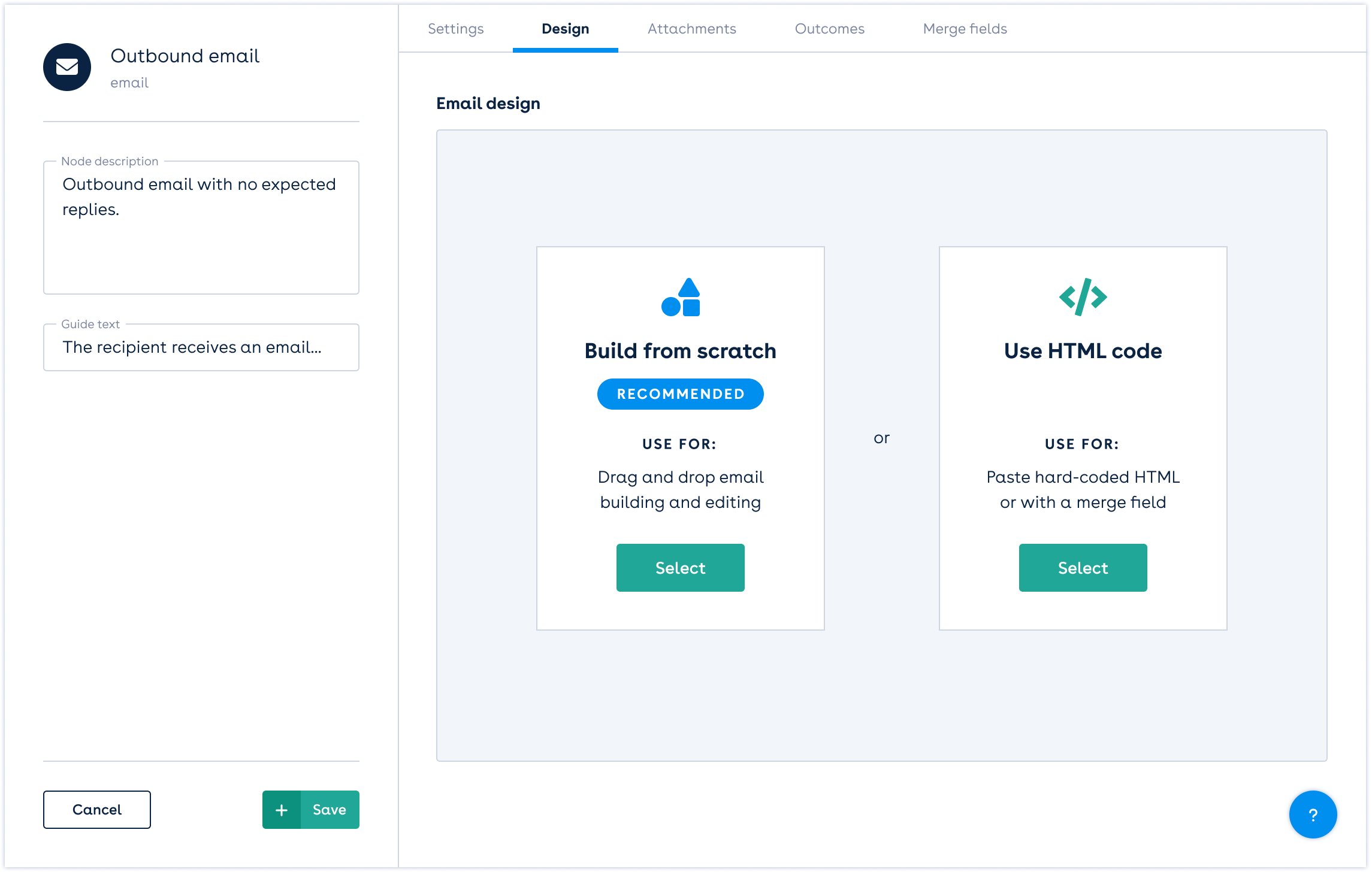Click the Build from scratch shapes icon
The width and height of the screenshot is (1372, 872).
(x=681, y=297)
